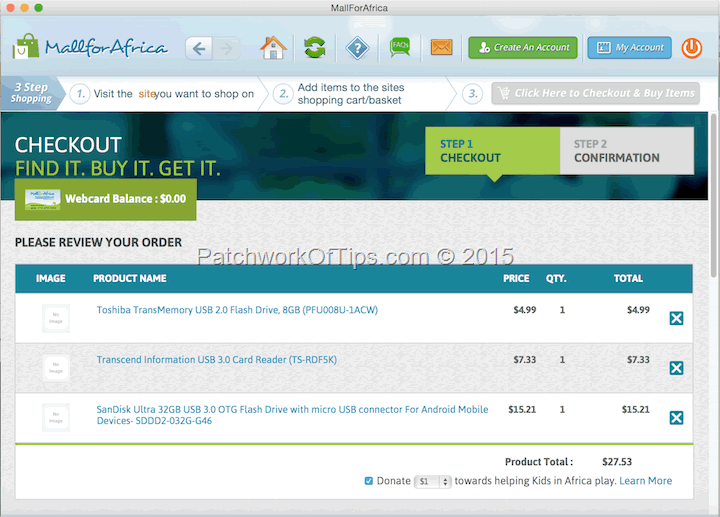Open the Toshiba TransMemory USB 2.0 product link
The height and width of the screenshot is (517, 720).
237,310
